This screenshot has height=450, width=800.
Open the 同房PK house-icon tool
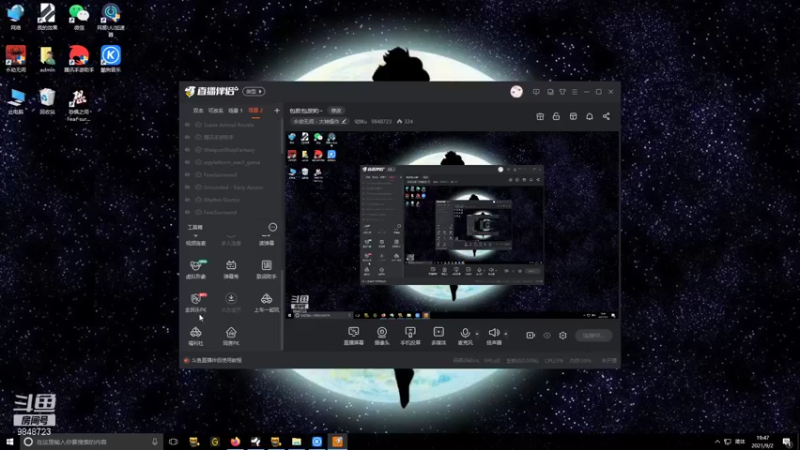[231, 337]
